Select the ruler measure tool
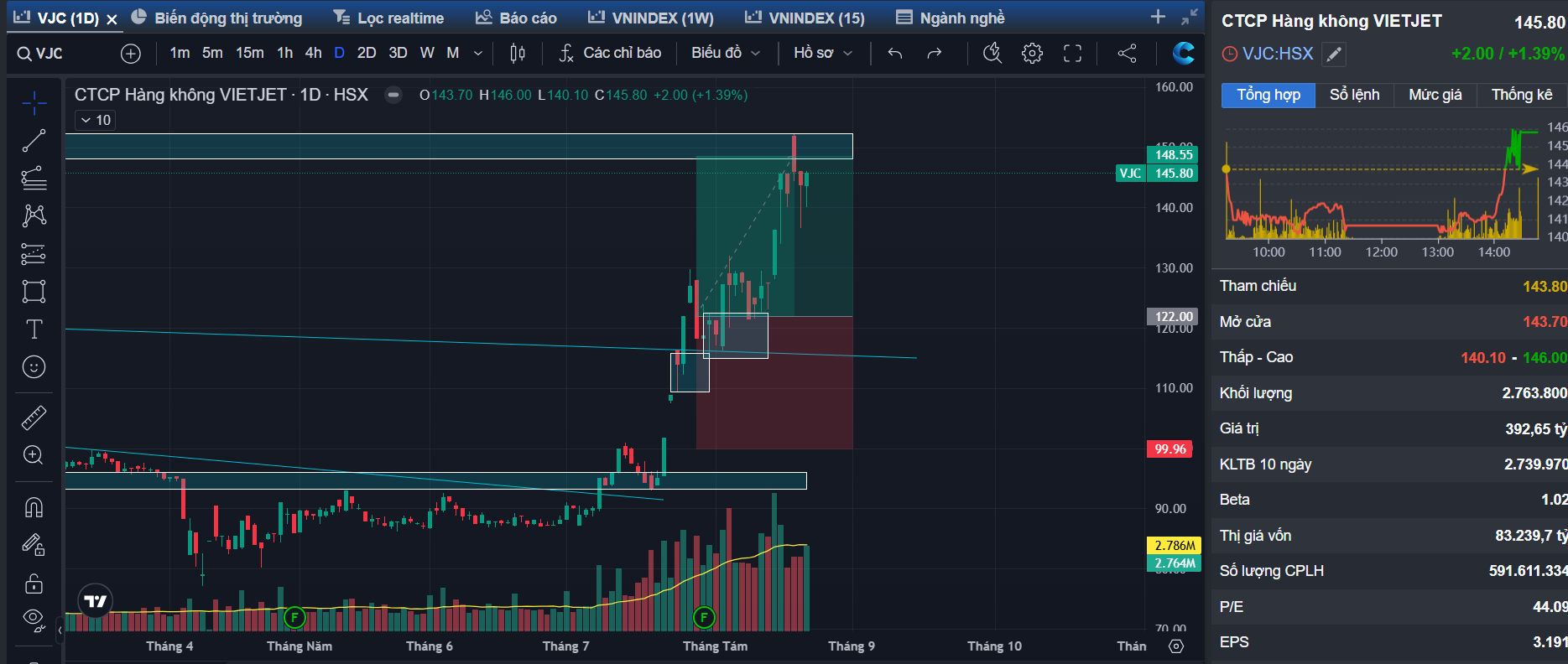This screenshot has height=664, width=1568. click(x=34, y=417)
